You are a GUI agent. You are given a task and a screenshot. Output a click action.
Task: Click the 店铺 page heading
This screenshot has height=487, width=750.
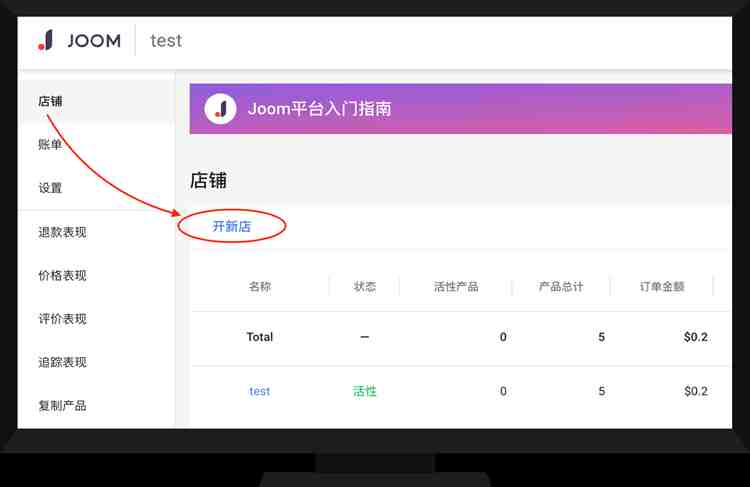(x=209, y=181)
